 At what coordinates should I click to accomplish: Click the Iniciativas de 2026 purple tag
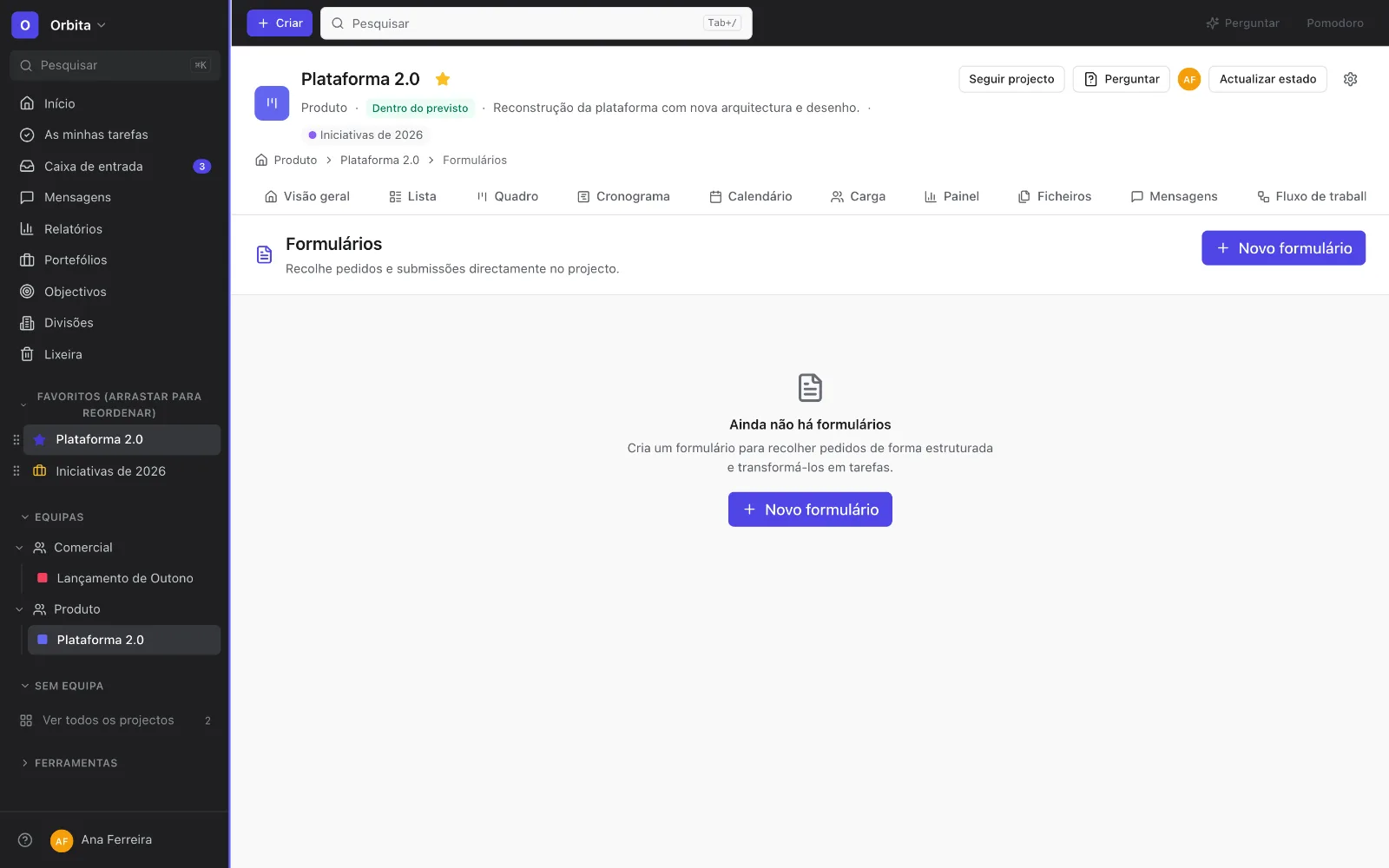[x=365, y=135]
